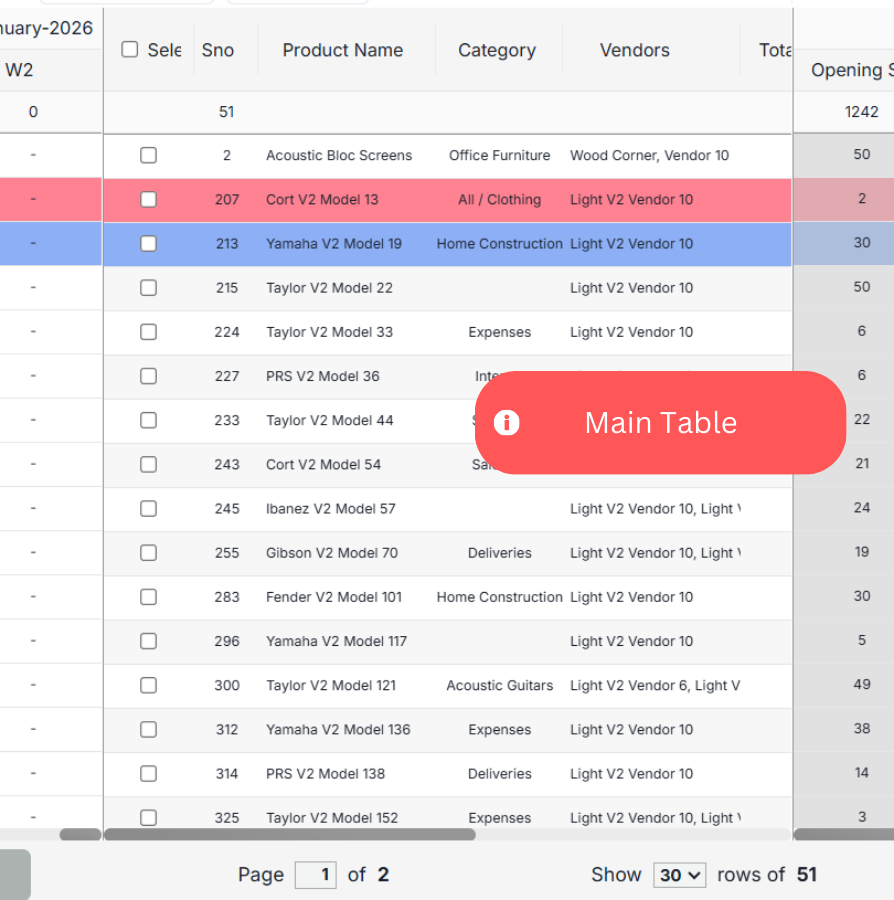Image resolution: width=894 pixels, height=900 pixels.
Task: Click the info icon on Main Table tooltip
Action: coord(507,423)
